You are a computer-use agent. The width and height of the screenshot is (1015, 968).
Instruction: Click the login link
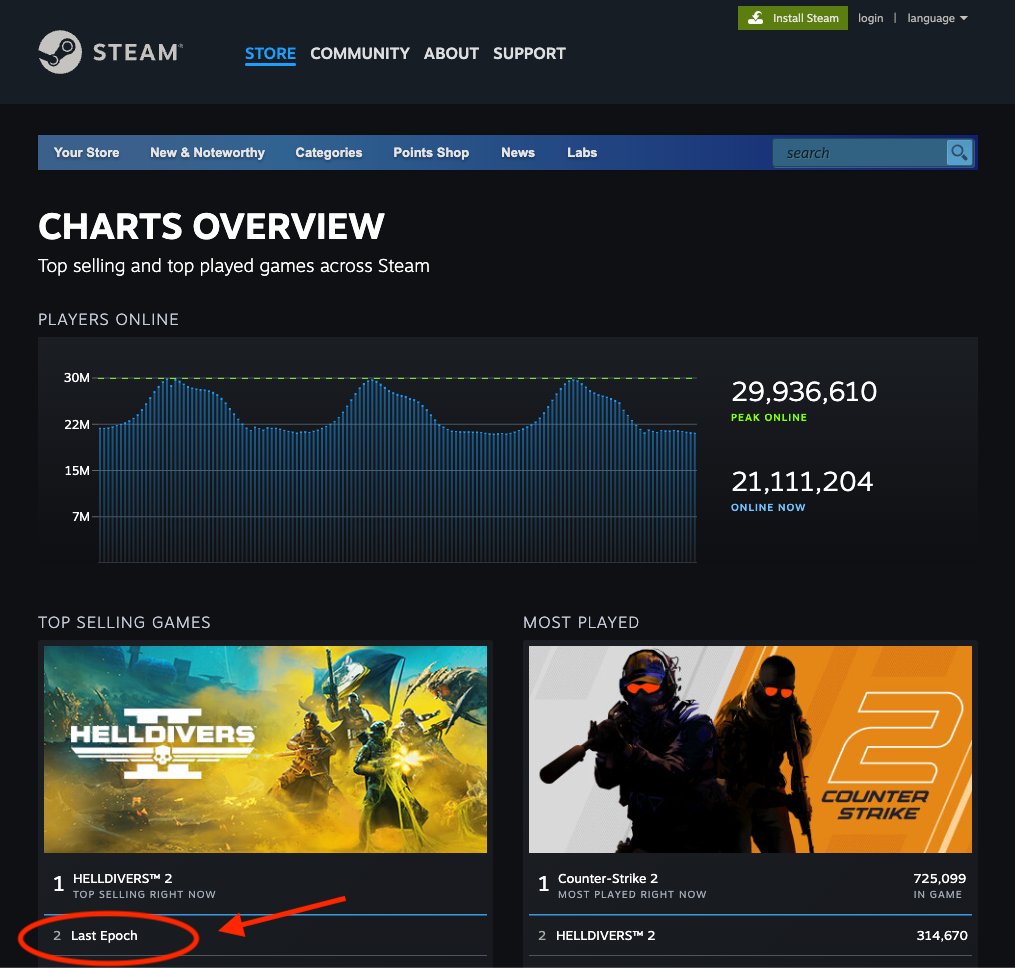click(870, 18)
